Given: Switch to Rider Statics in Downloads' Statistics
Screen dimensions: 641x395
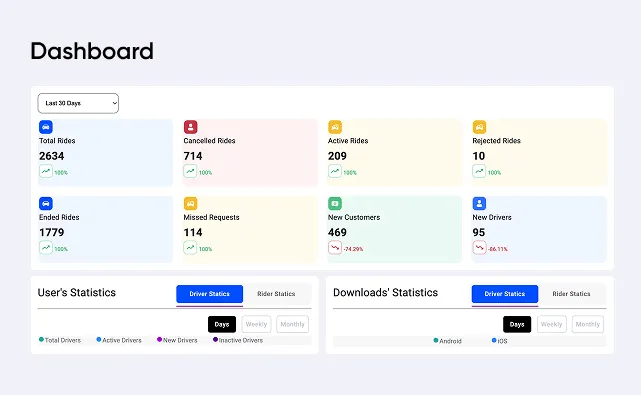Looking at the screenshot, I should pyautogui.click(x=571, y=294).
